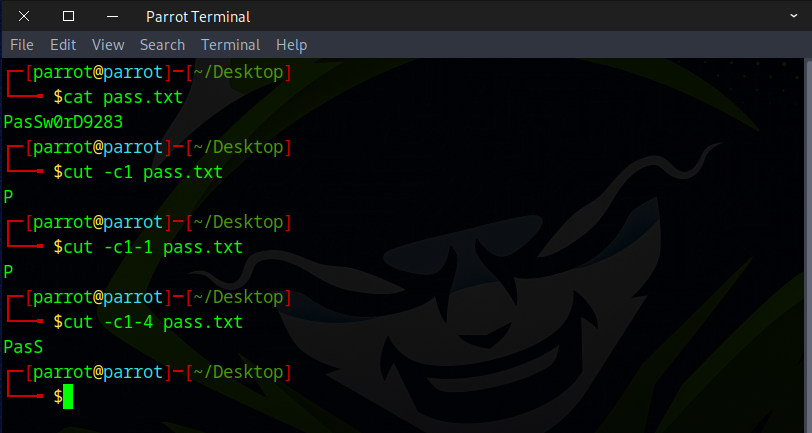Click the Parrot Terminal window title
Viewport: 812px width, 433px height.
pos(198,17)
